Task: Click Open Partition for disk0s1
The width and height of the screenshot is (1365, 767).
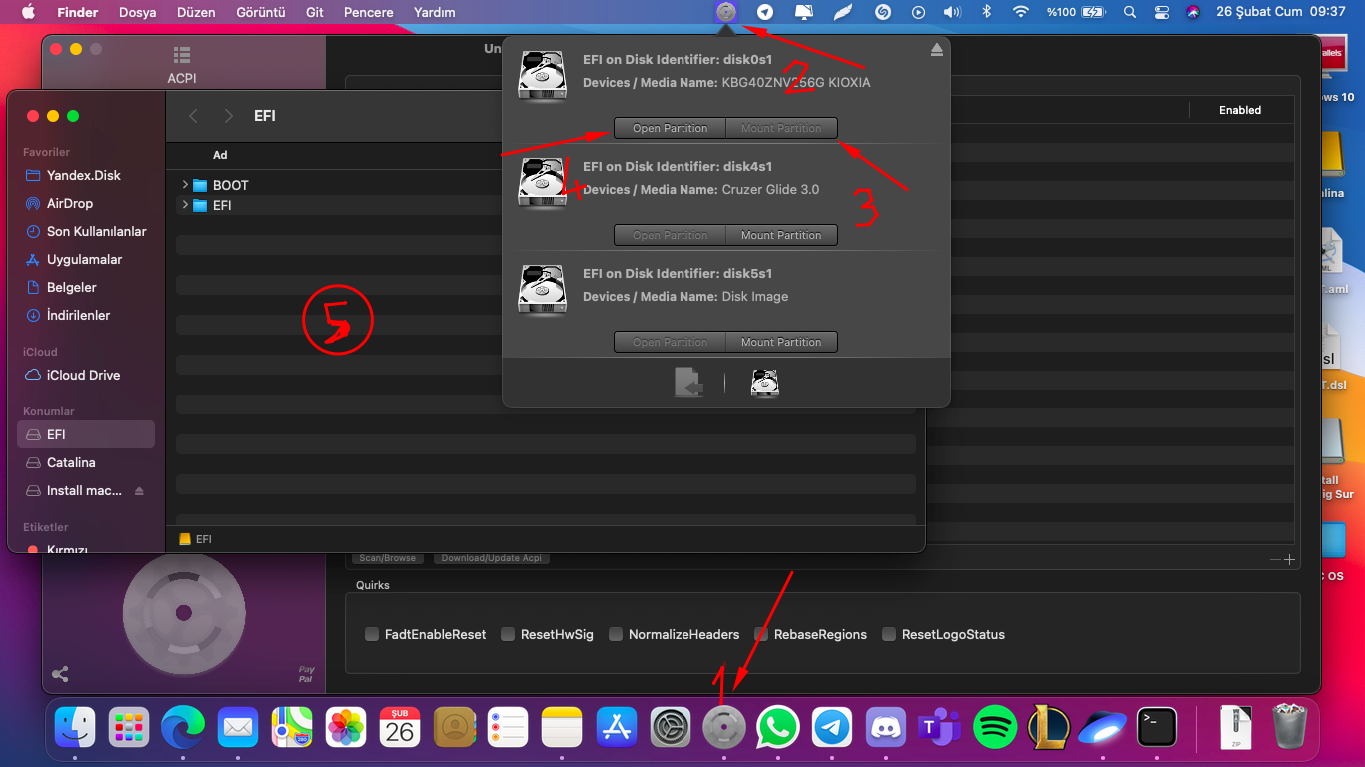Action: pos(669,128)
